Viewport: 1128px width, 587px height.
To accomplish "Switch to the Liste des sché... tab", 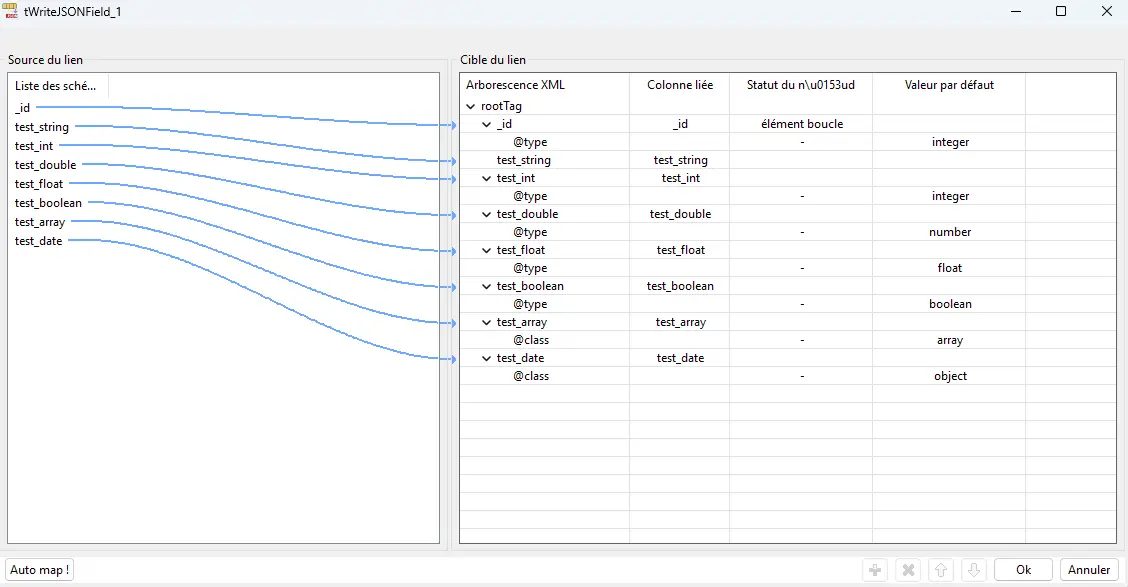I will [x=55, y=86].
